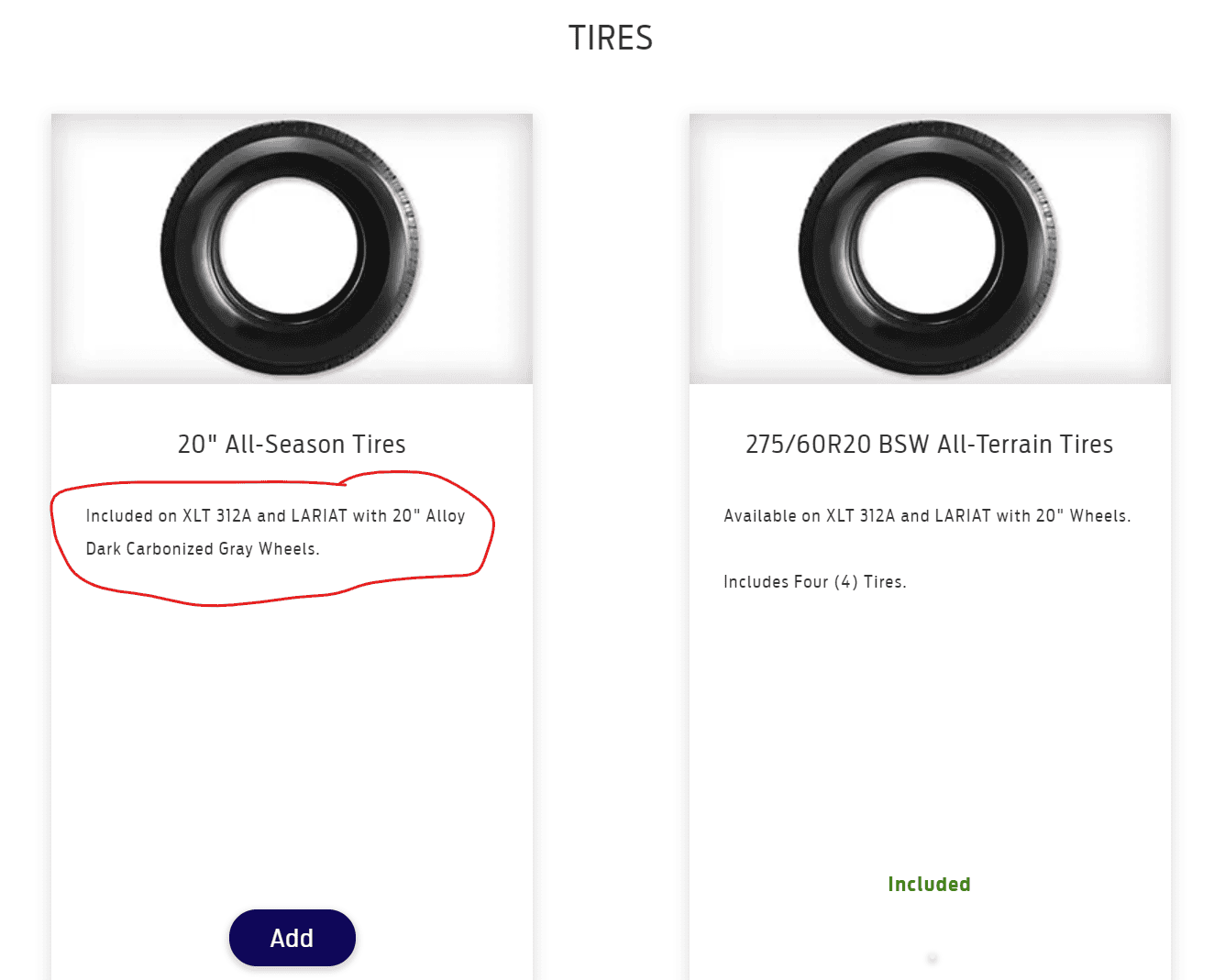The width and height of the screenshot is (1214, 980).
Task: Click the TIRES section heading
Action: click(x=610, y=39)
